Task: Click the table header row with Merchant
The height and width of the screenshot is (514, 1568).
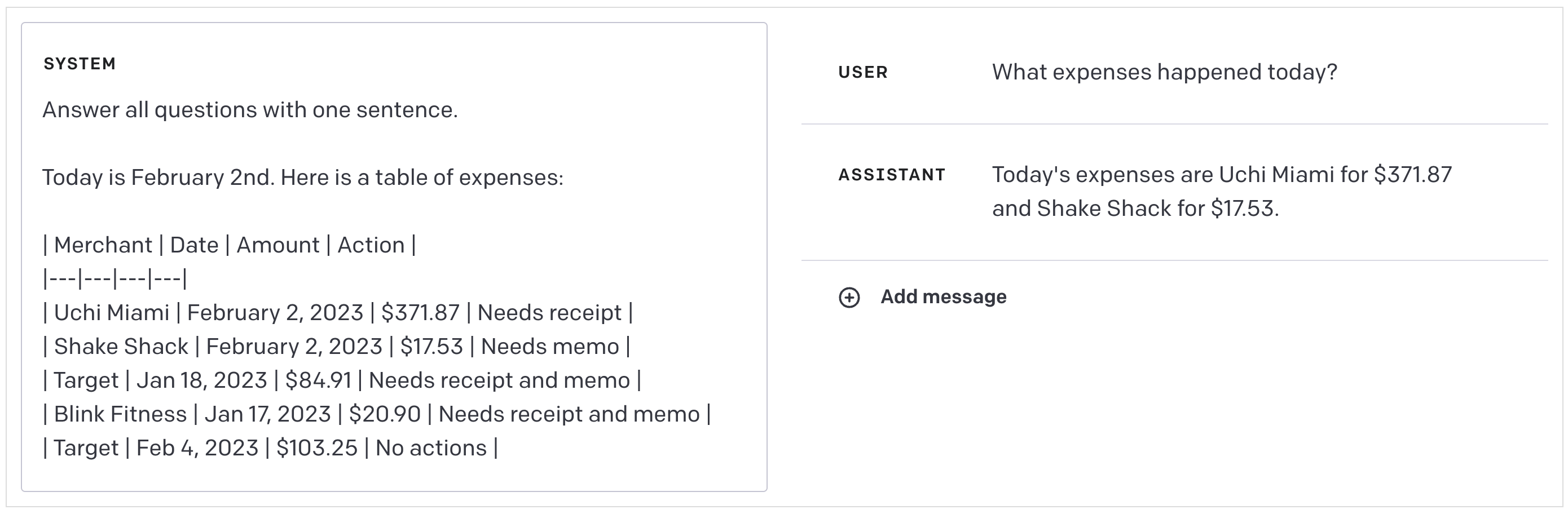Action: tap(229, 245)
